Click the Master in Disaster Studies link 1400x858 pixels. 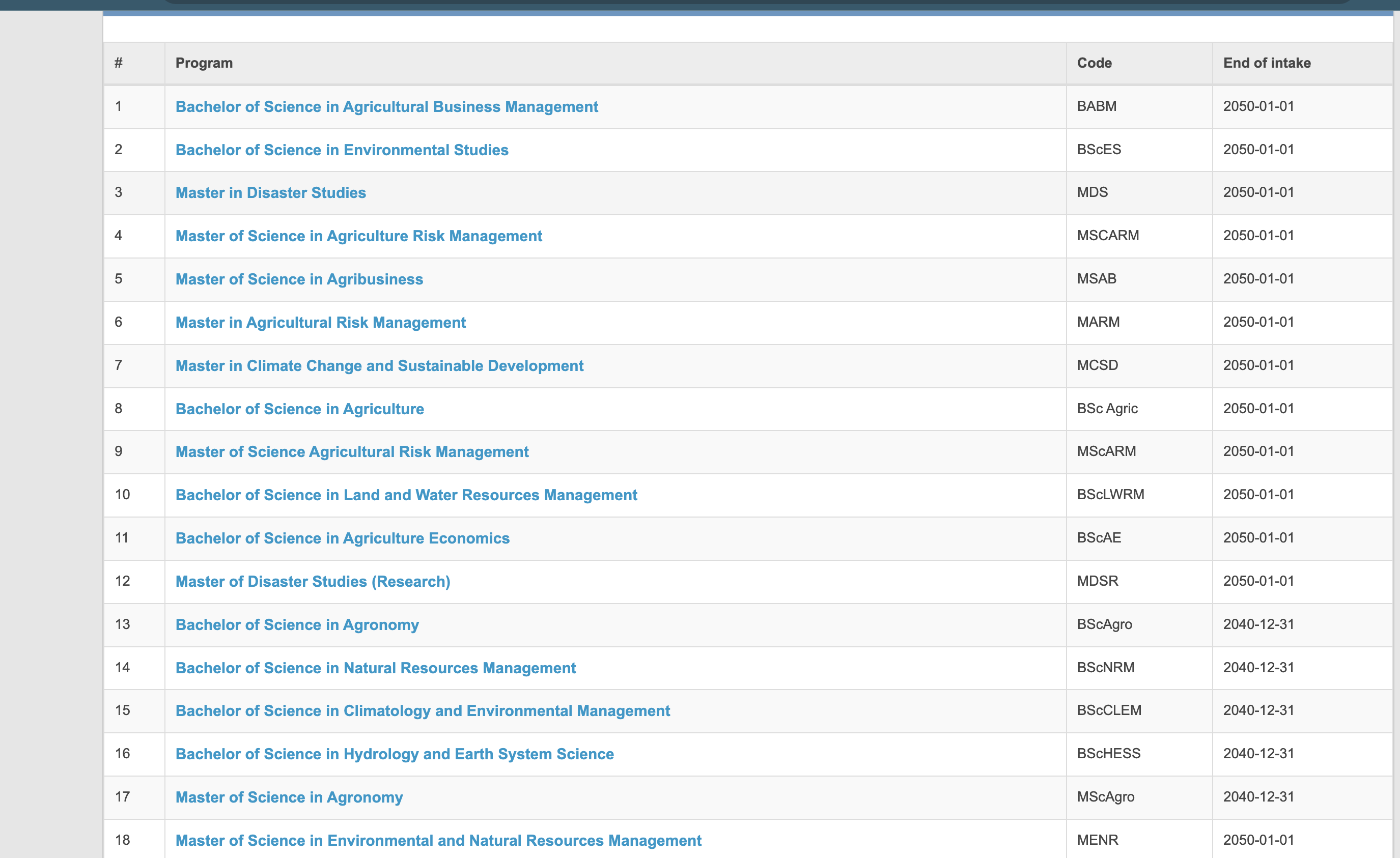pyautogui.click(x=270, y=192)
